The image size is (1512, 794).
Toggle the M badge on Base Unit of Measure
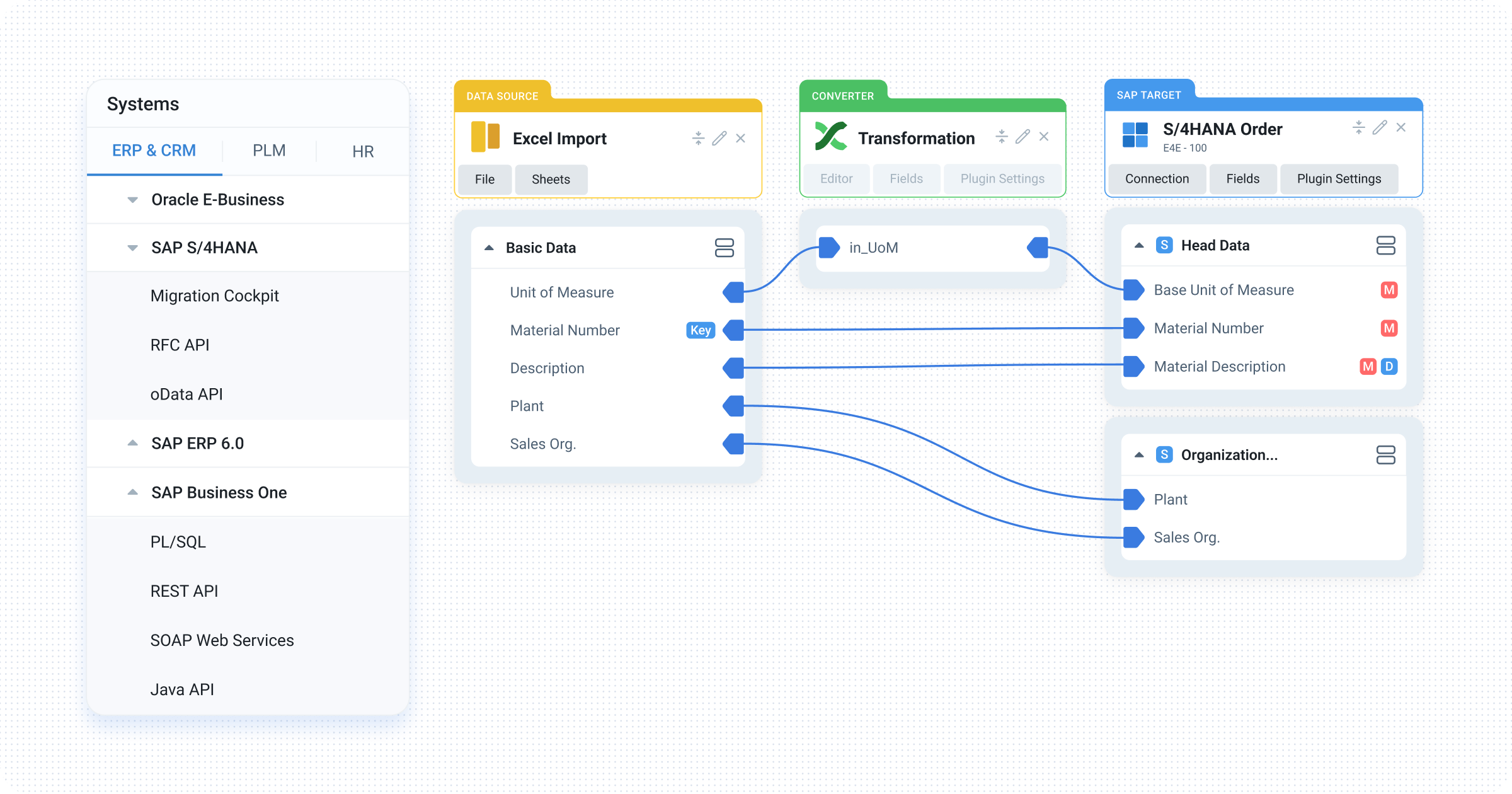pyautogui.click(x=1390, y=290)
